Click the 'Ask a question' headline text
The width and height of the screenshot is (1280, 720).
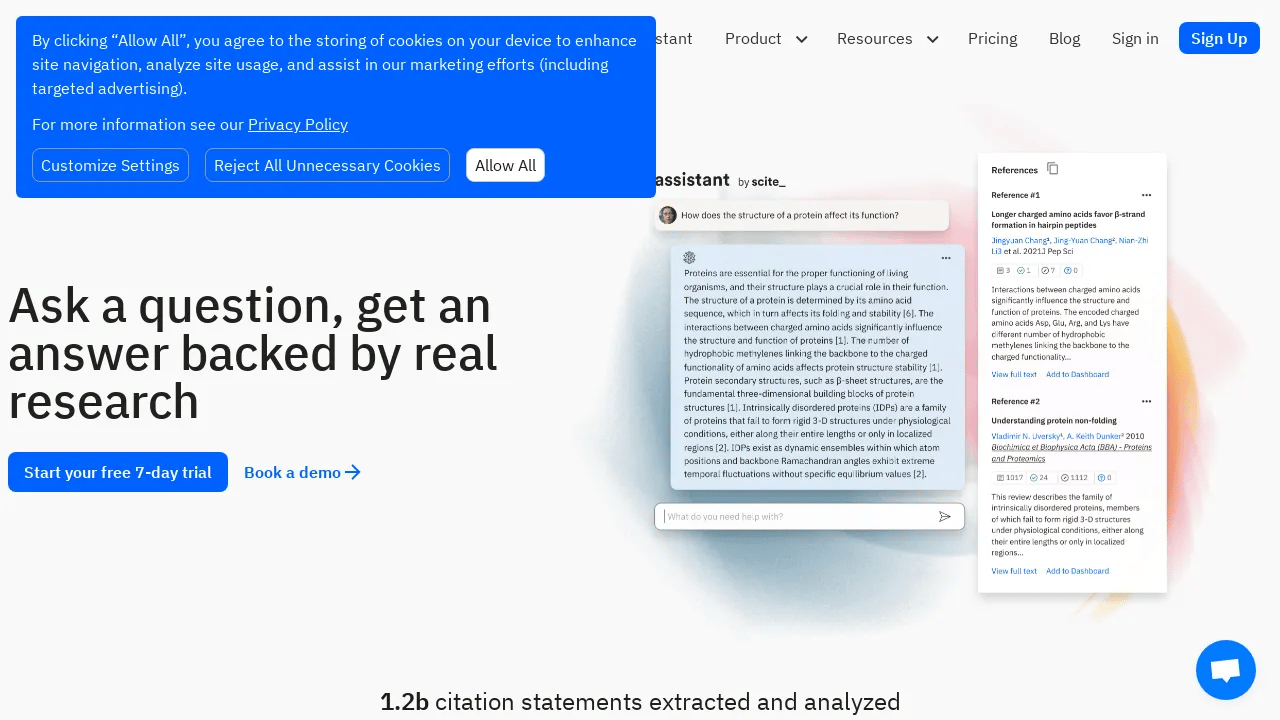(253, 354)
